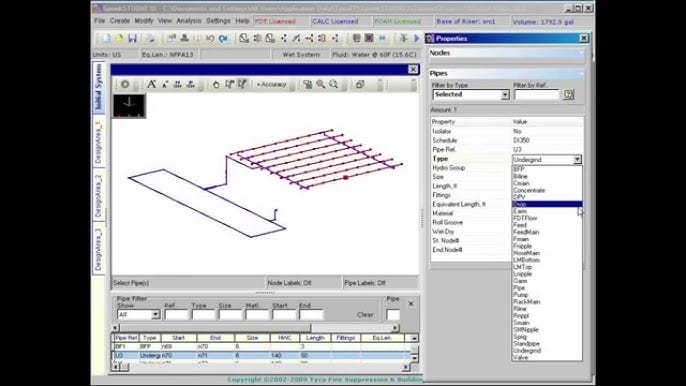Viewport: 686px width, 386px height.
Task: Switch to the DesignArea_3 tab
Action: [x=98, y=248]
